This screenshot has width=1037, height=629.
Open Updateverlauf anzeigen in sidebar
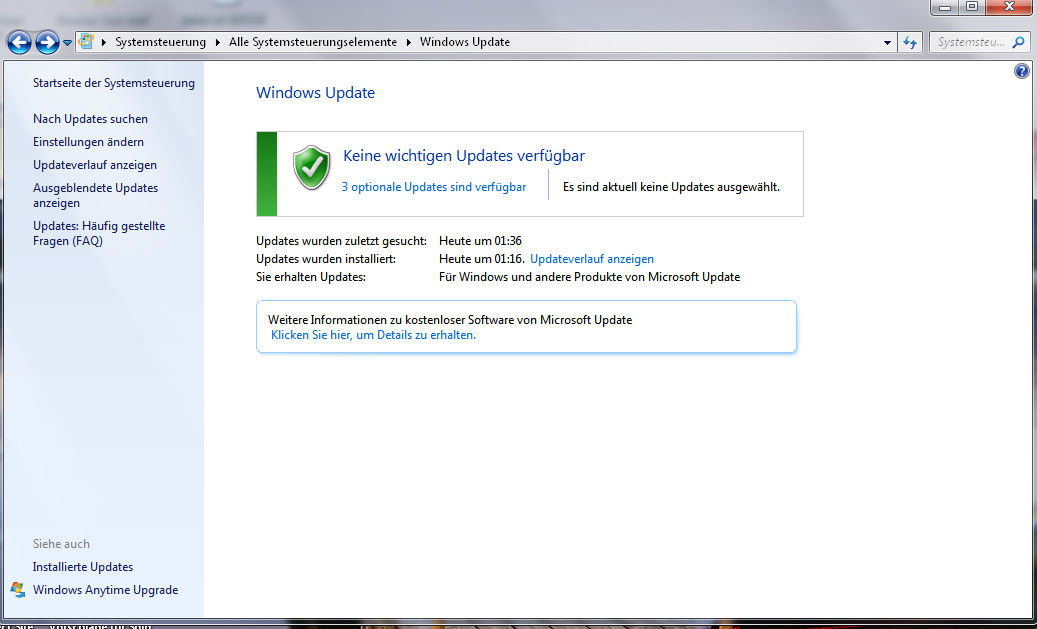[95, 165]
